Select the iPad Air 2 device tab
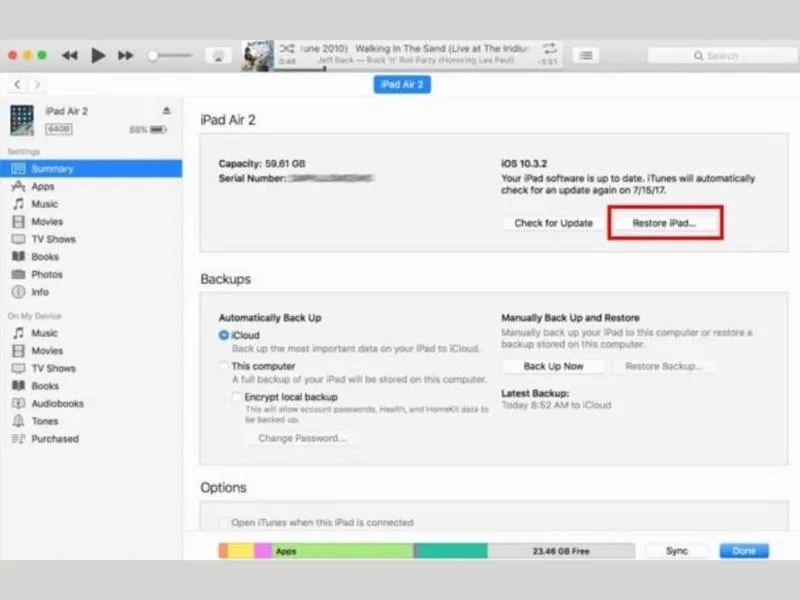The image size is (800, 600). 402,85
